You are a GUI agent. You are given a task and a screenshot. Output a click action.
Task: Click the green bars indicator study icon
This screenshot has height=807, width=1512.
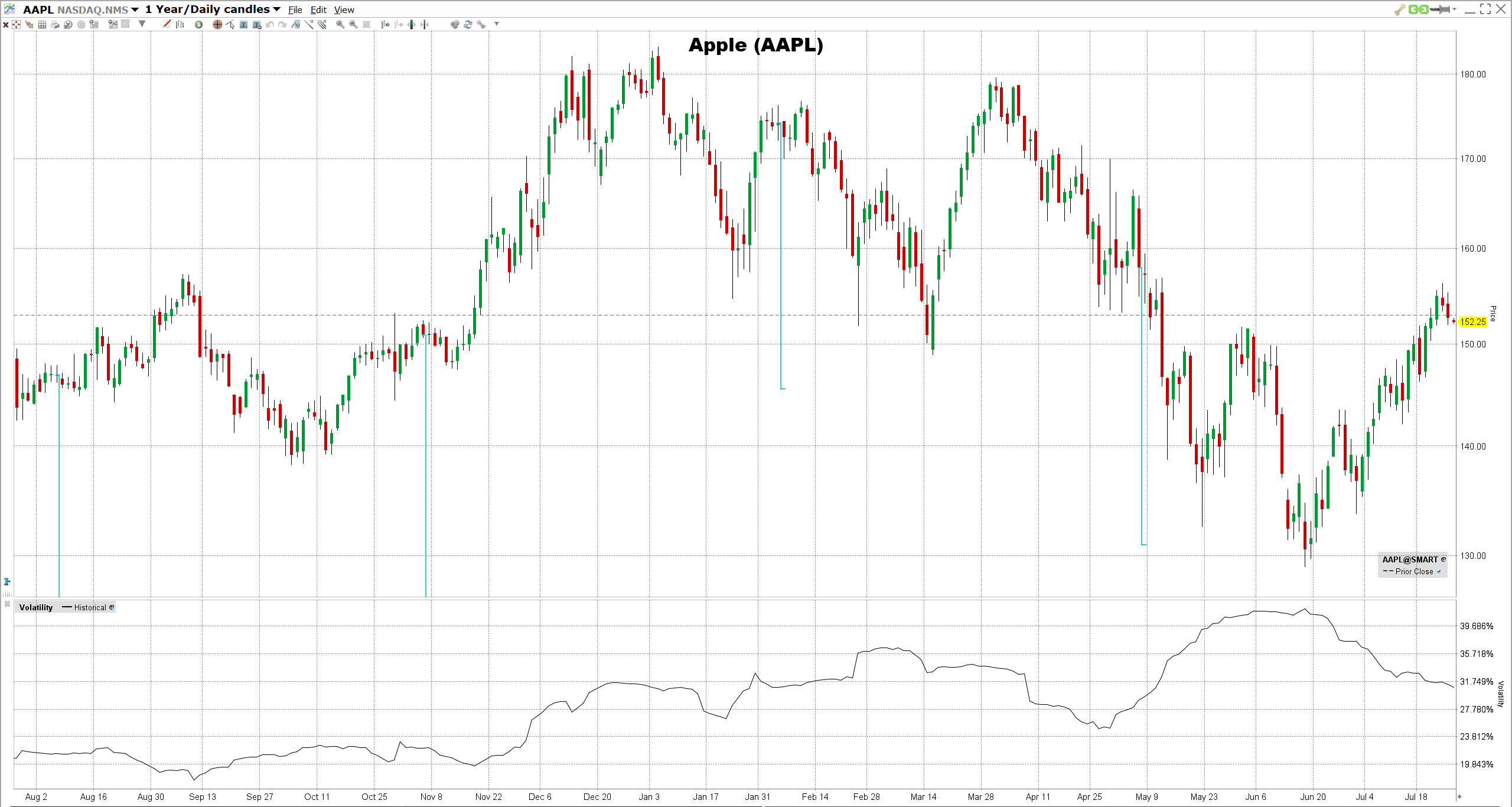pyautogui.click(x=296, y=24)
